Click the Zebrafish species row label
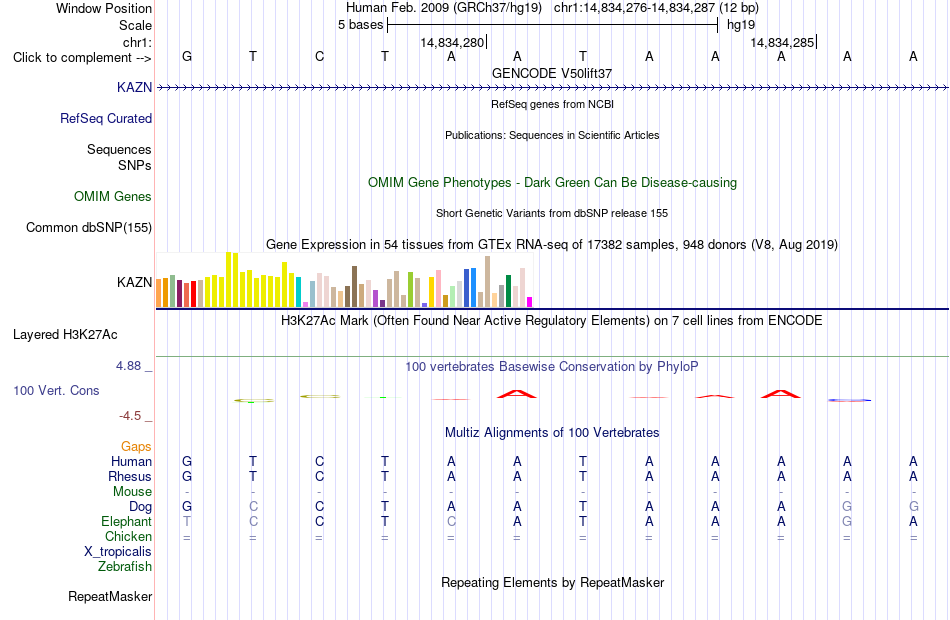The height and width of the screenshot is (620, 950). [125, 567]
